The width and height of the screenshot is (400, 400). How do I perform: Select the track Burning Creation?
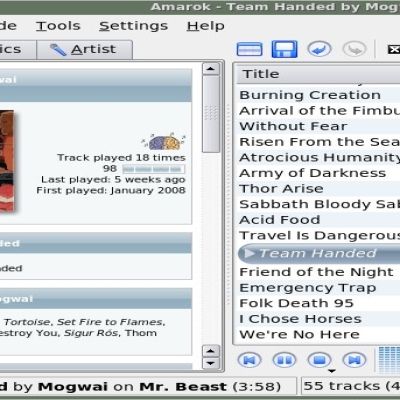coord(318,95)
